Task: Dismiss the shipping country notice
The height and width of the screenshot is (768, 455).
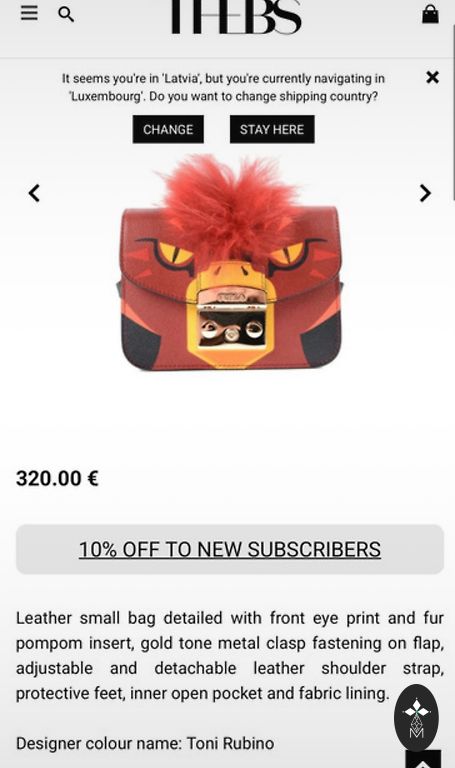Action: [x=432, y=77]
